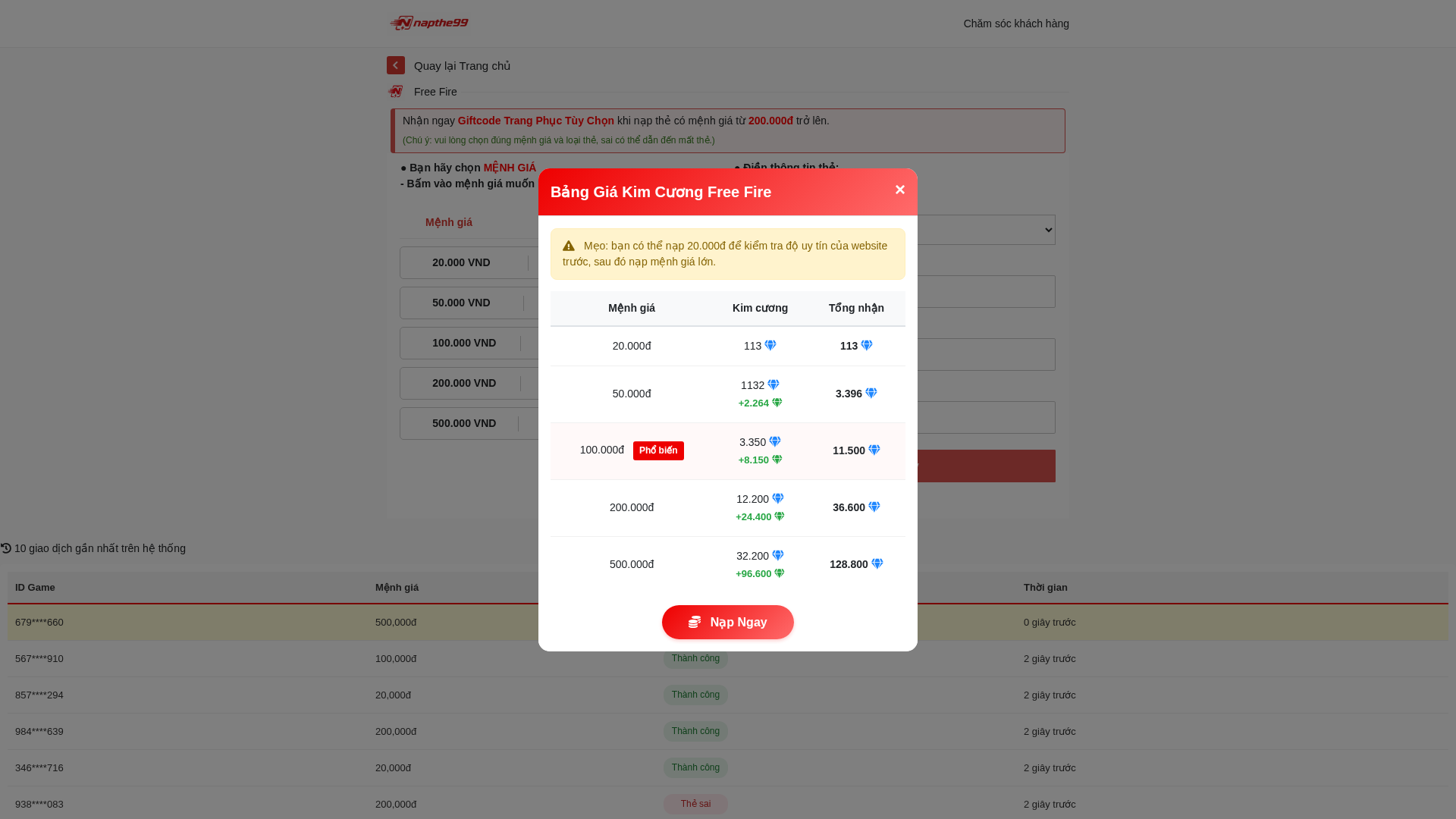Click the Free Fire section icon
The height and width of the screenshot is (819, 1456).
[396, 92]
